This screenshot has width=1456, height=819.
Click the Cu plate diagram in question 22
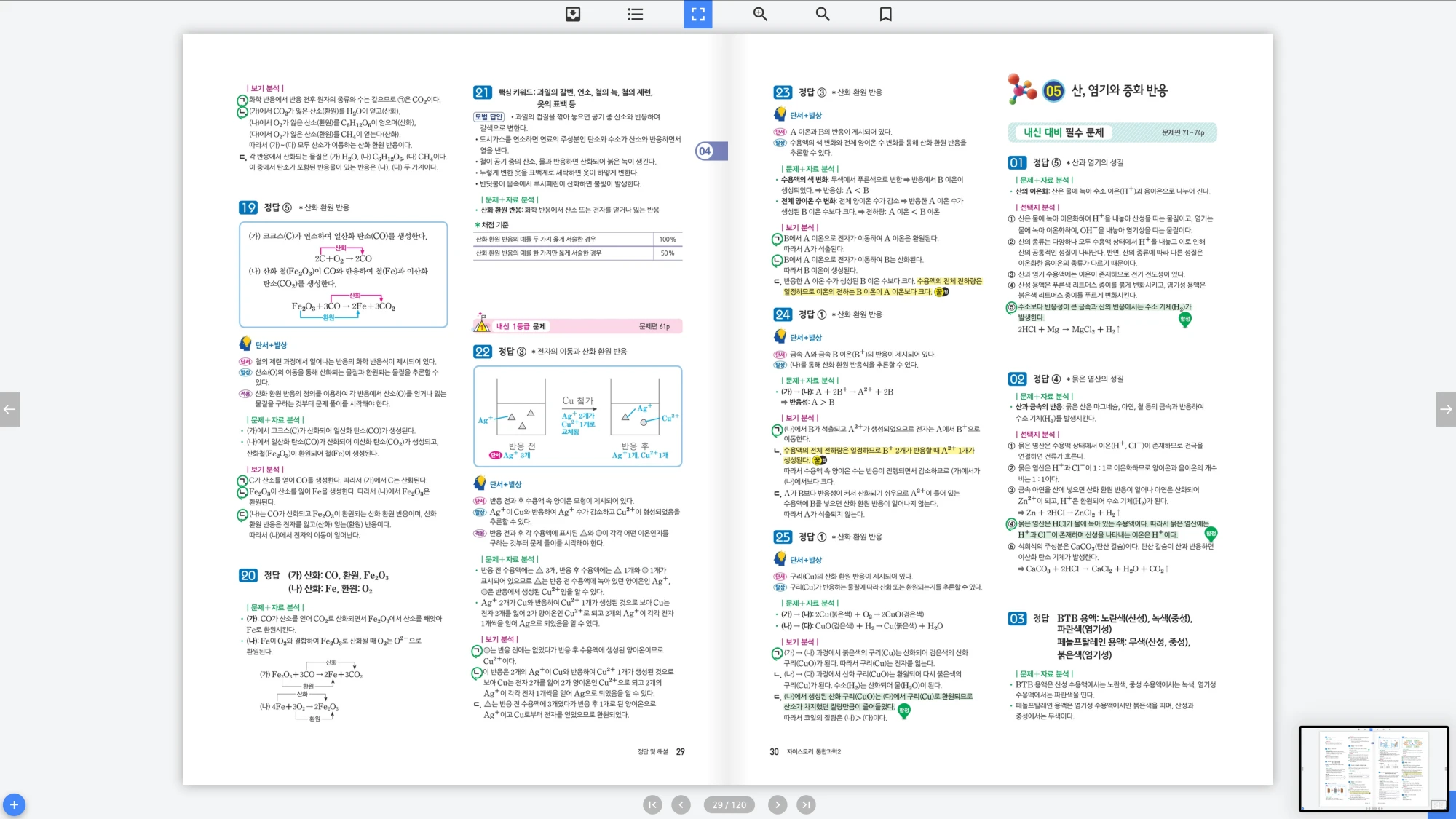click(577, 416)
